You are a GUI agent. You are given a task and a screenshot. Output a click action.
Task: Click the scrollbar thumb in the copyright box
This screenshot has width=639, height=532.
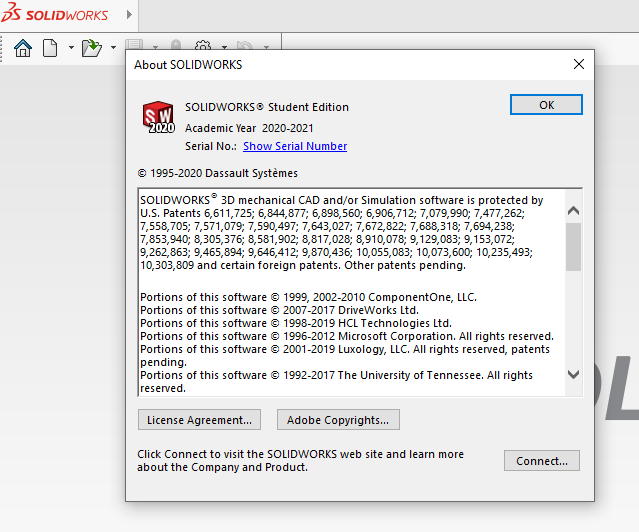(x=573, y=246)
